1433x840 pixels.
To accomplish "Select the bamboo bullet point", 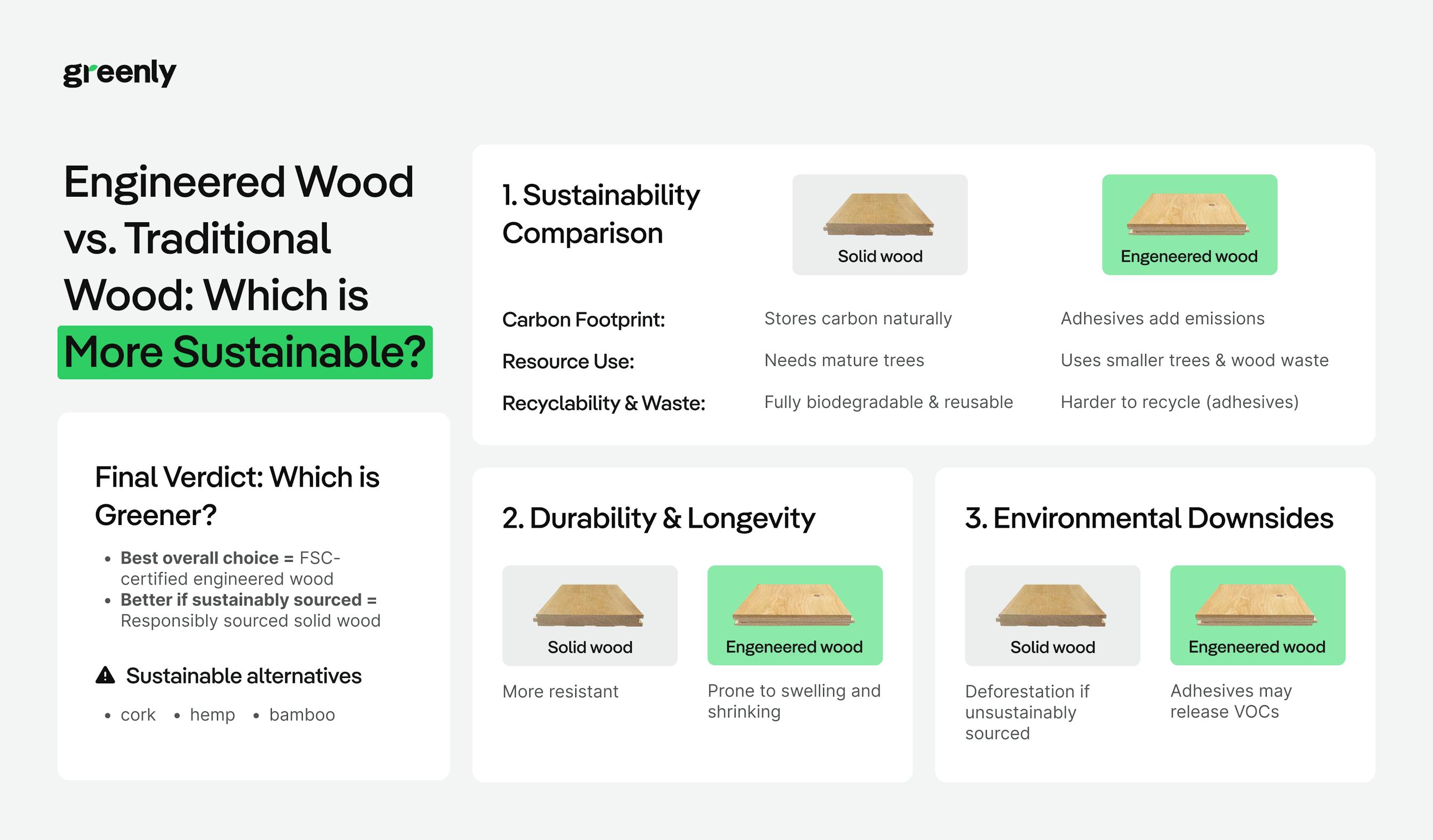I will coord(301,714).
